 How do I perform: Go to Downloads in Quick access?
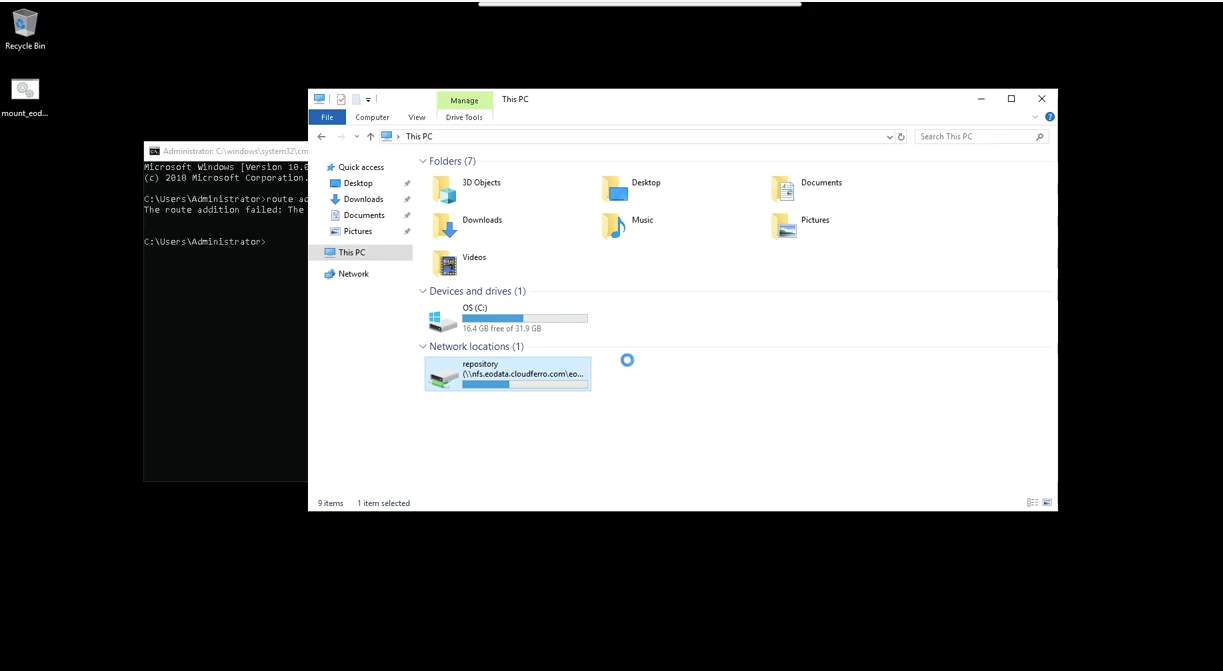[x=363, y=199]
